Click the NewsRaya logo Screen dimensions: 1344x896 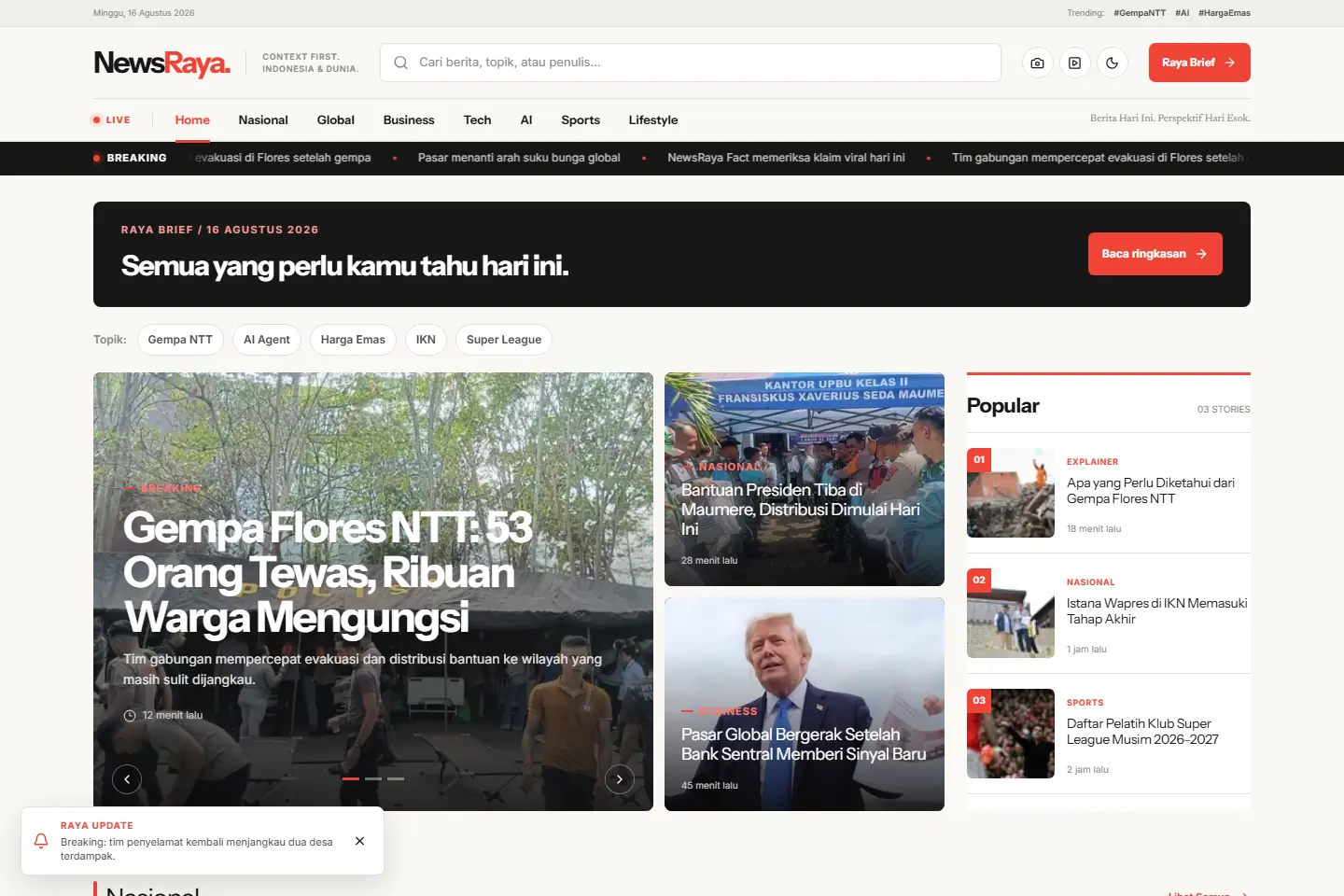coord(162,63)
